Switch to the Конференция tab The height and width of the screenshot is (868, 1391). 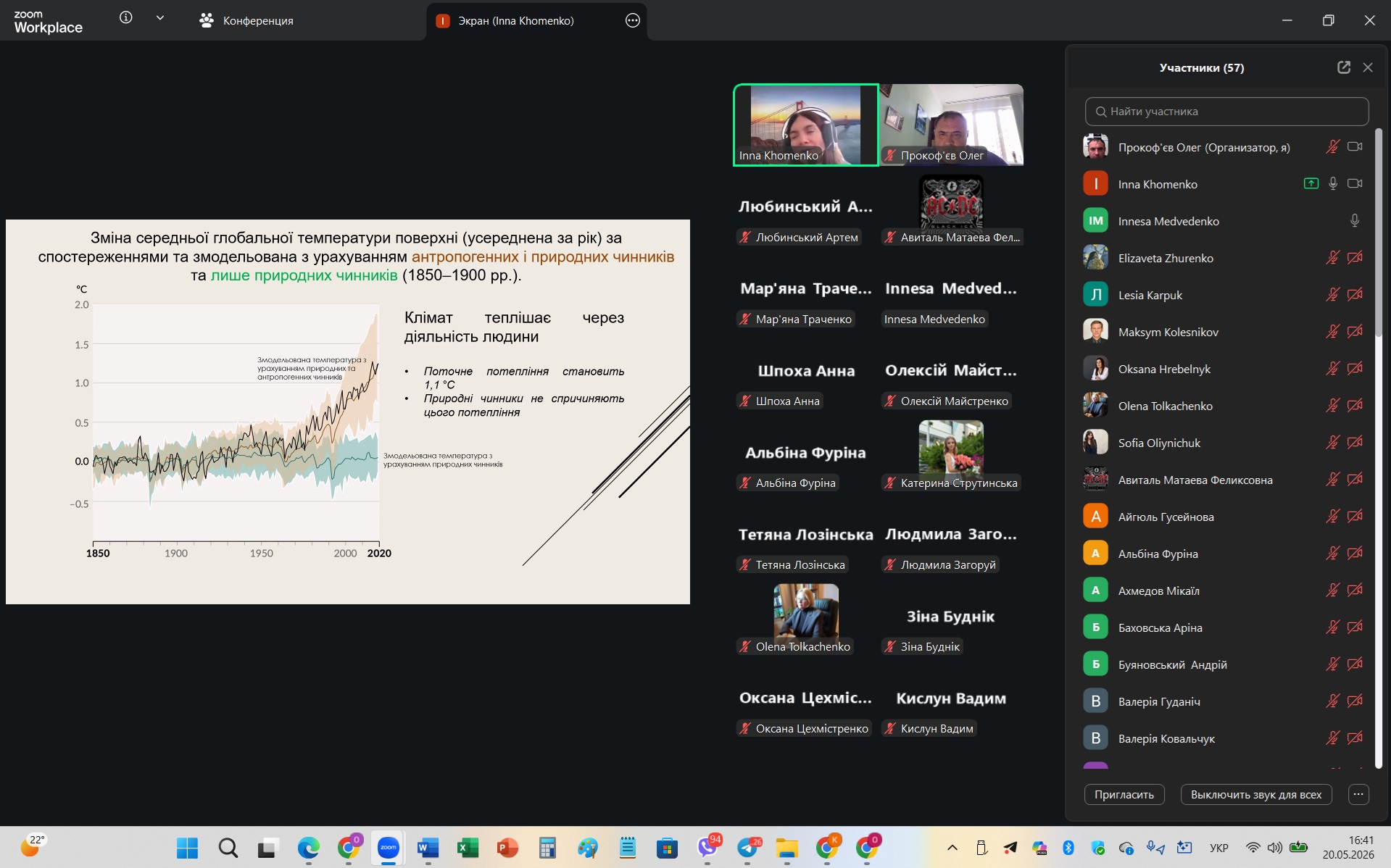(246, 20)
